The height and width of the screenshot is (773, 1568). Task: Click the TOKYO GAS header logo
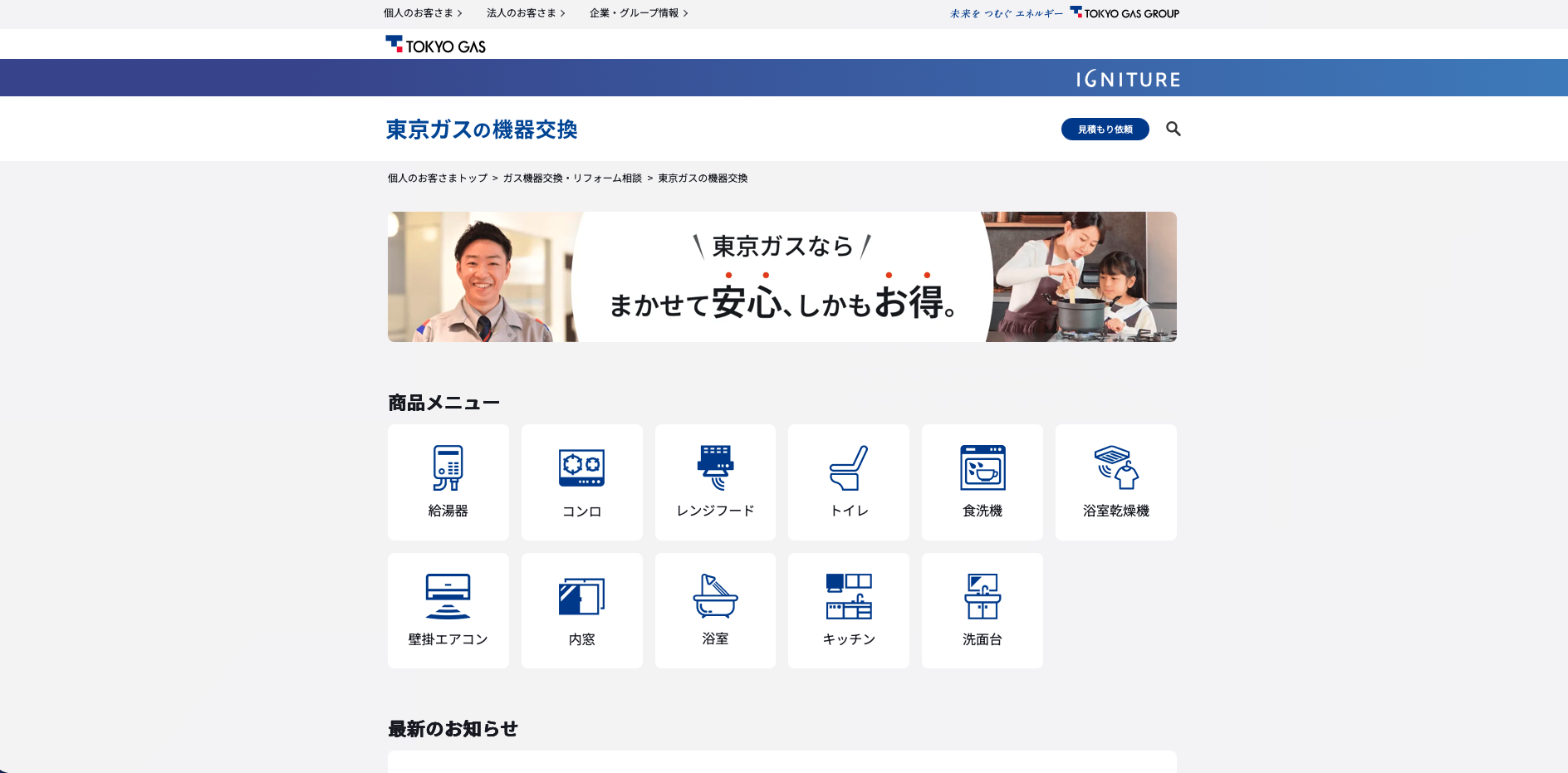[x=436, y=45]
